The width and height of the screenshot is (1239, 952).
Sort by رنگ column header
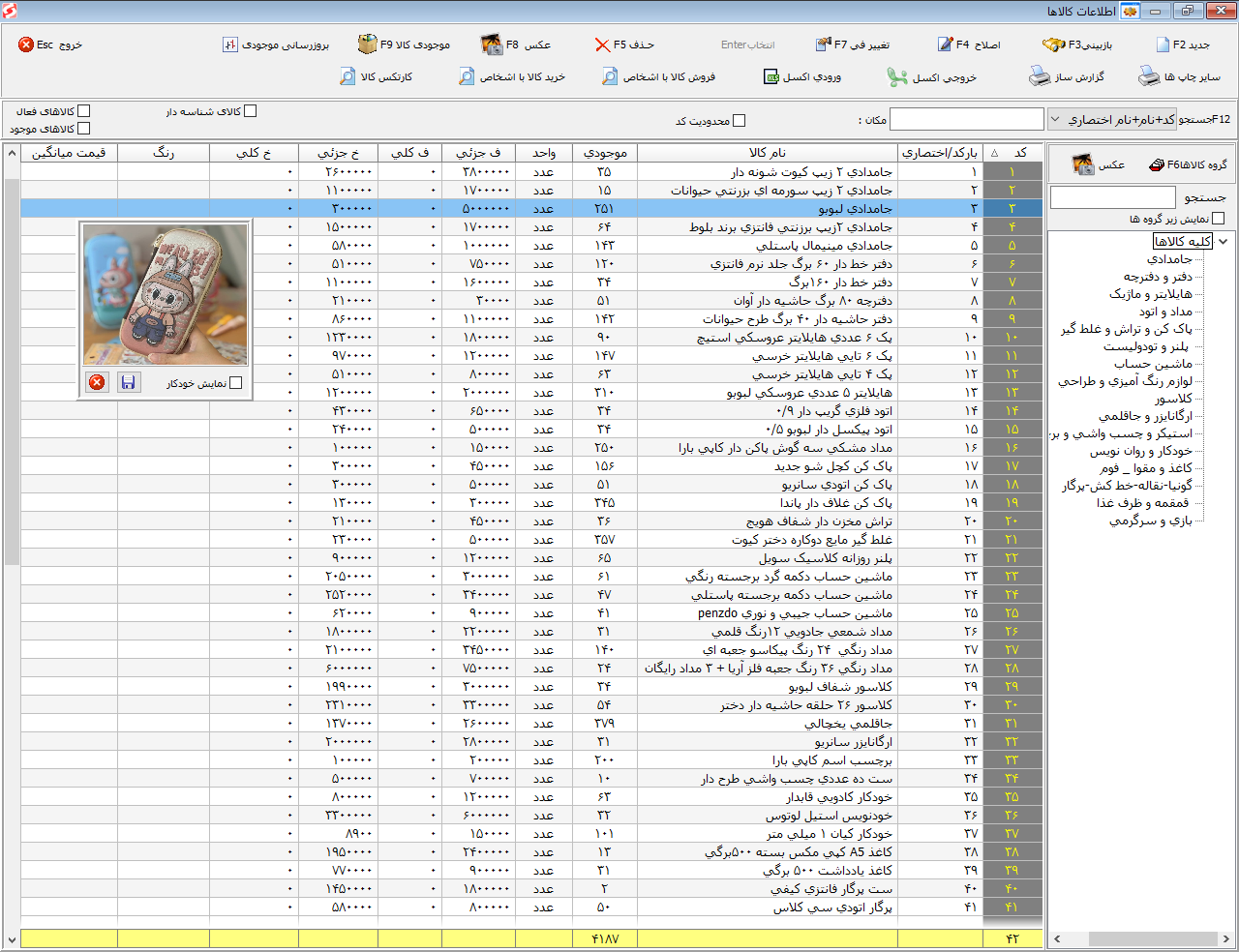click(164, 153)
